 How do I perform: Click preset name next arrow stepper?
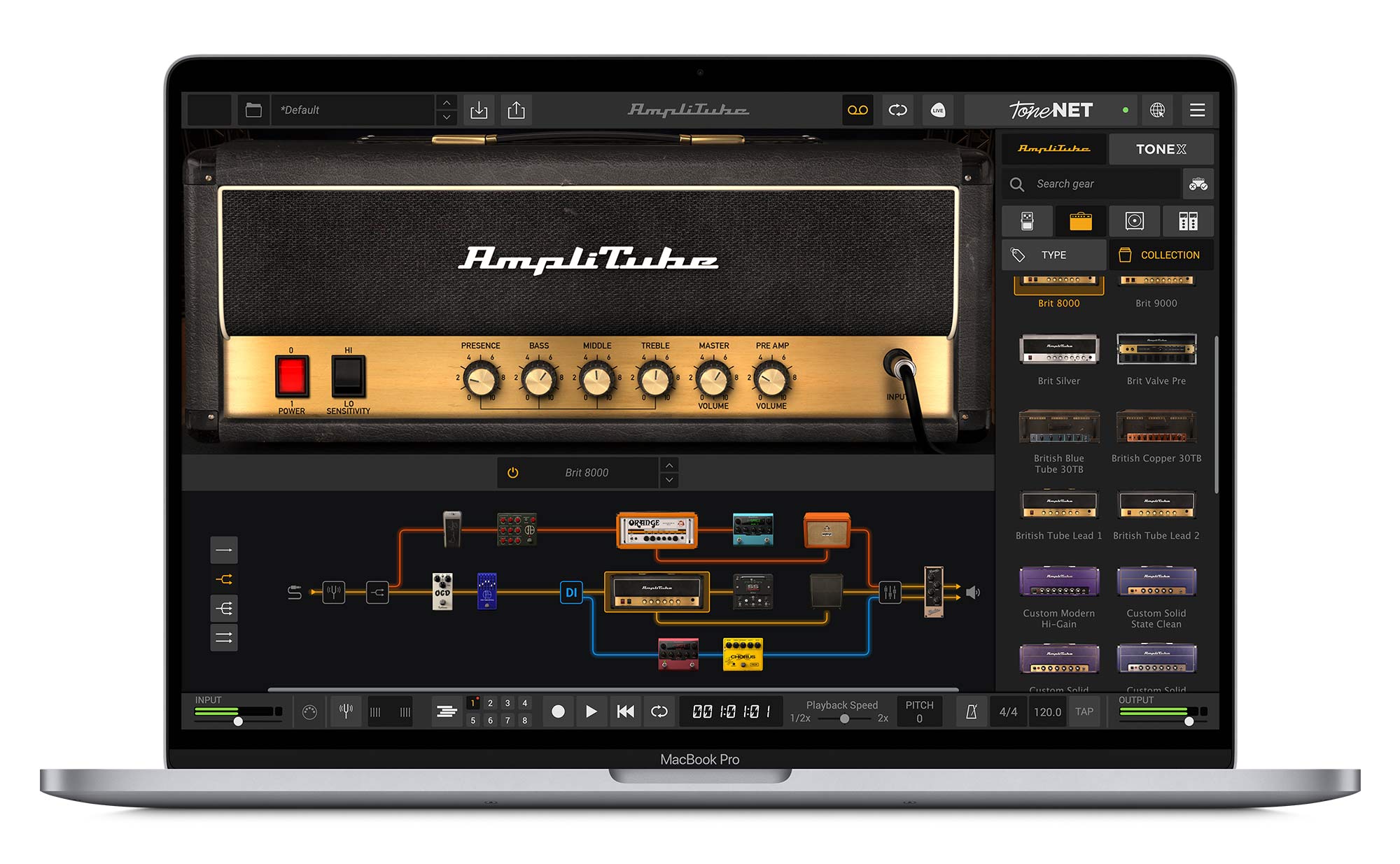(x=447, y=118)
